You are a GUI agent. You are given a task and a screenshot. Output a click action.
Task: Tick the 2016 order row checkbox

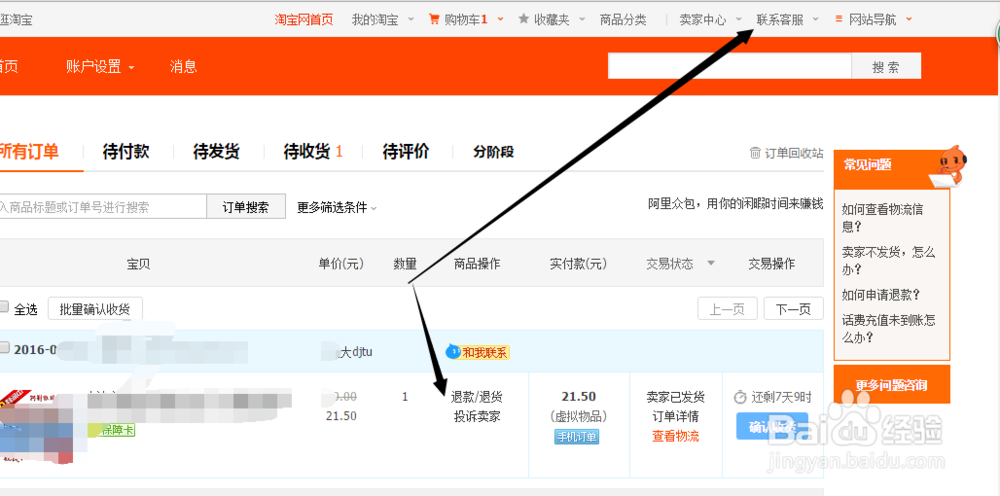tap(4, 348)
